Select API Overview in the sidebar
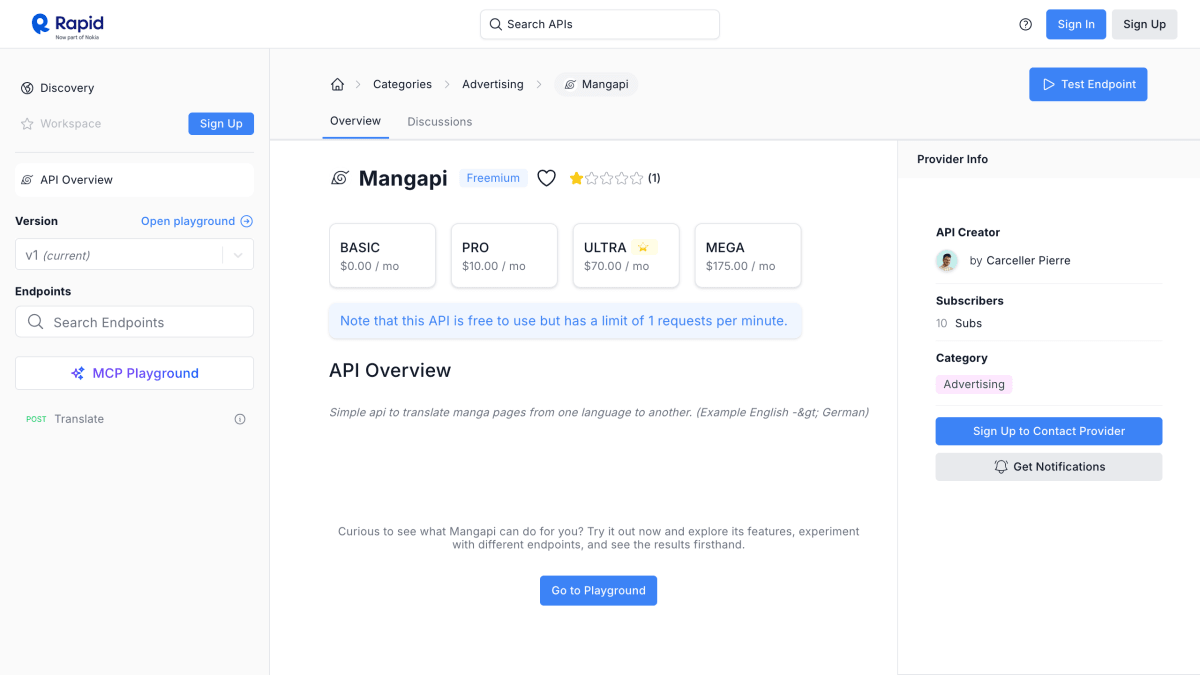Screen dimensions: 1200x675 click(134, 180)
